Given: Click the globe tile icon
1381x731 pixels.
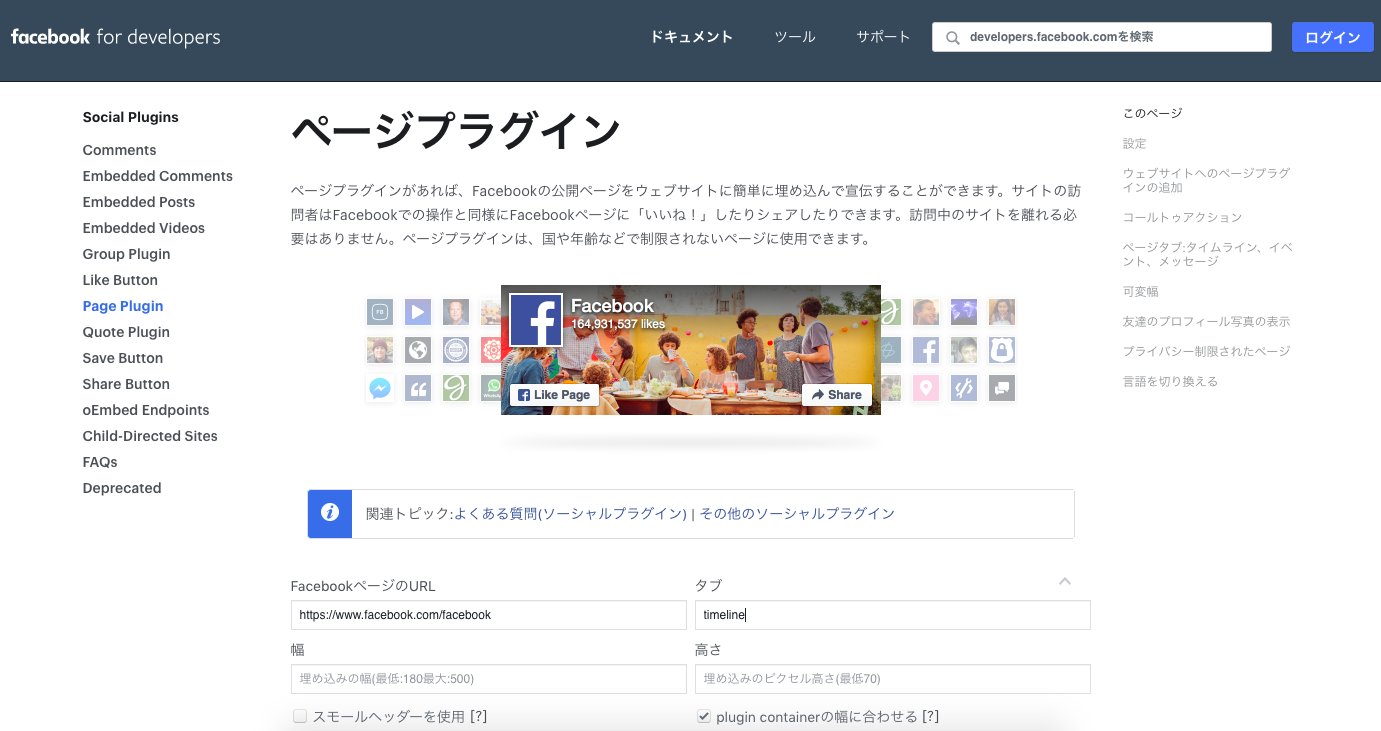Looking at the screenshot, I should pyautogui.click(x=418, y=350).
